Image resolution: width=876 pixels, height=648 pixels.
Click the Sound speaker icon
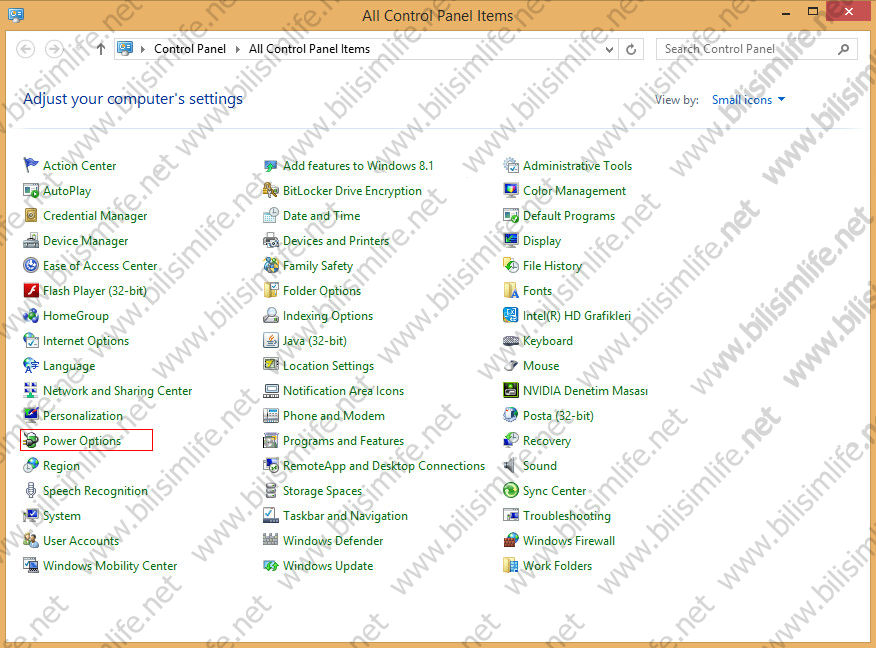coord(511,466)
